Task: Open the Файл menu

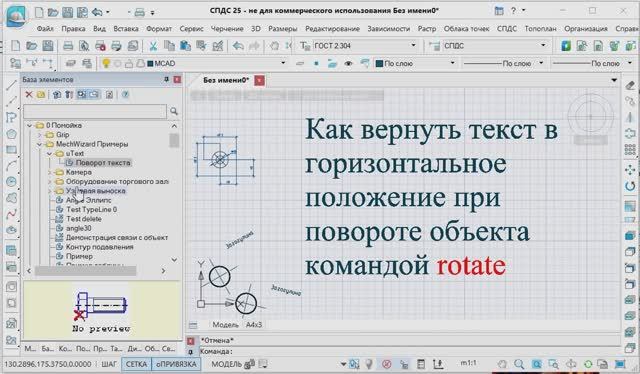Action: click(x=45, y=29)
